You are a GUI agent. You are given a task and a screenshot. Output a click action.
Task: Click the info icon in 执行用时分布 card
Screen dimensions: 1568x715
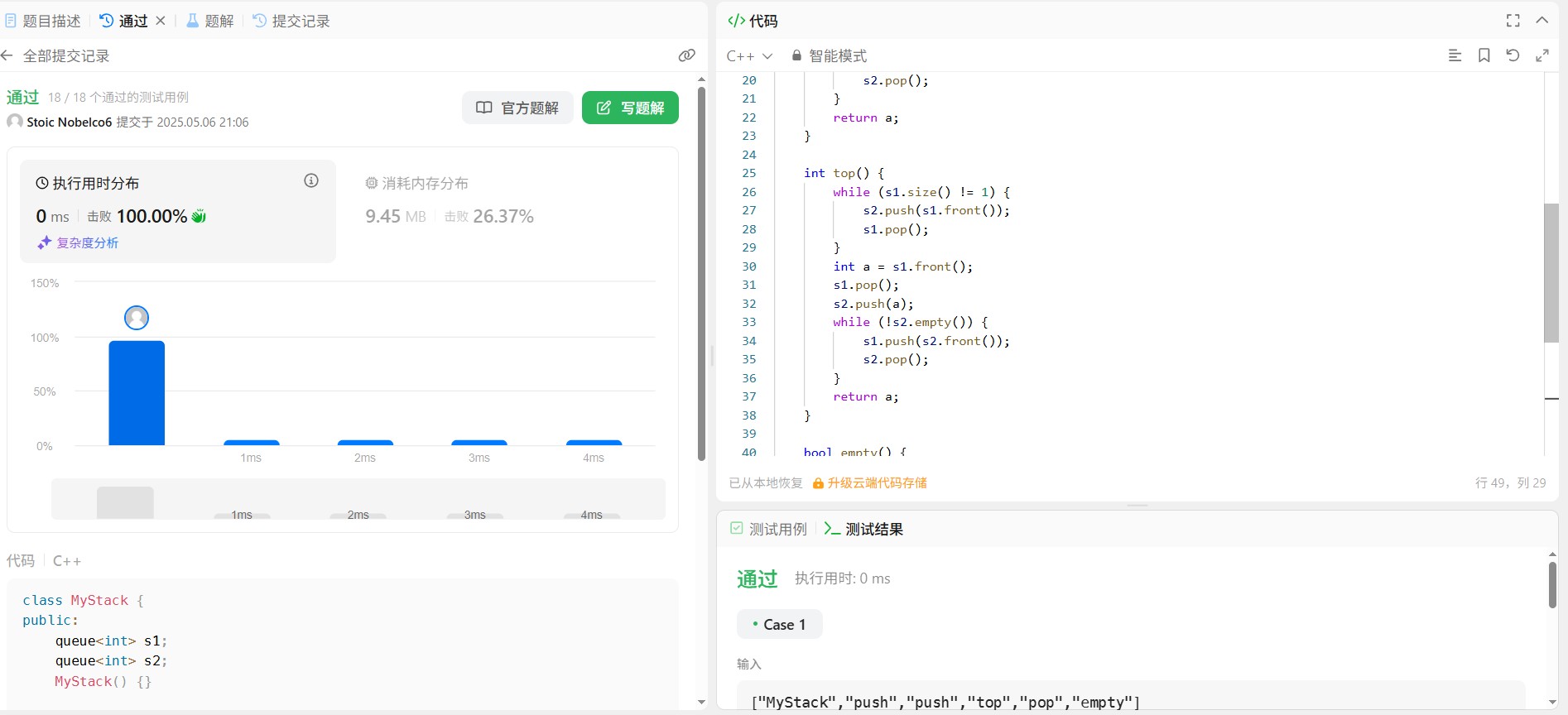311,180
